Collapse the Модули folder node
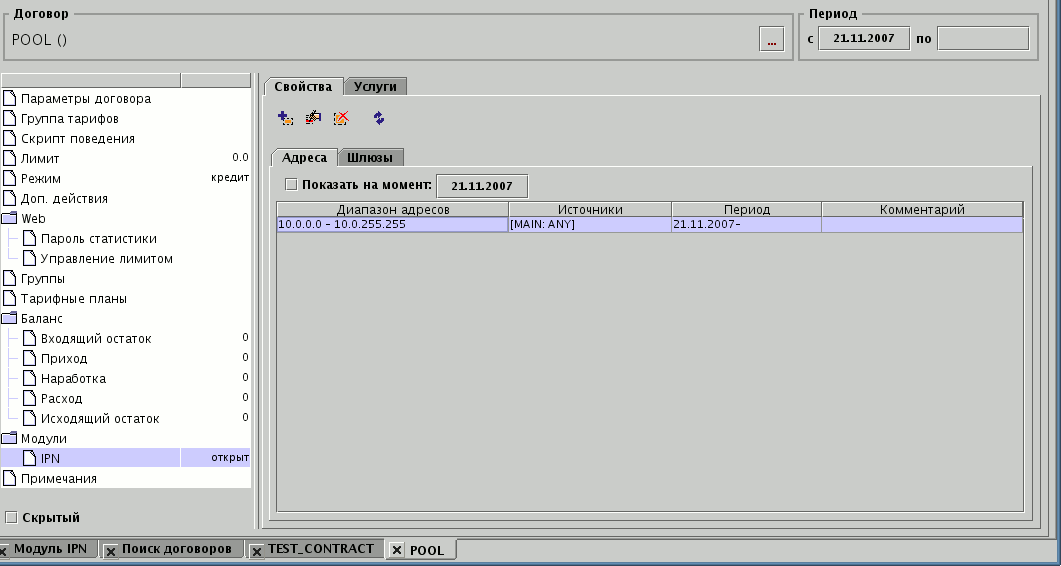Viewport: 1061px width, 566px height. click(10, 439)
